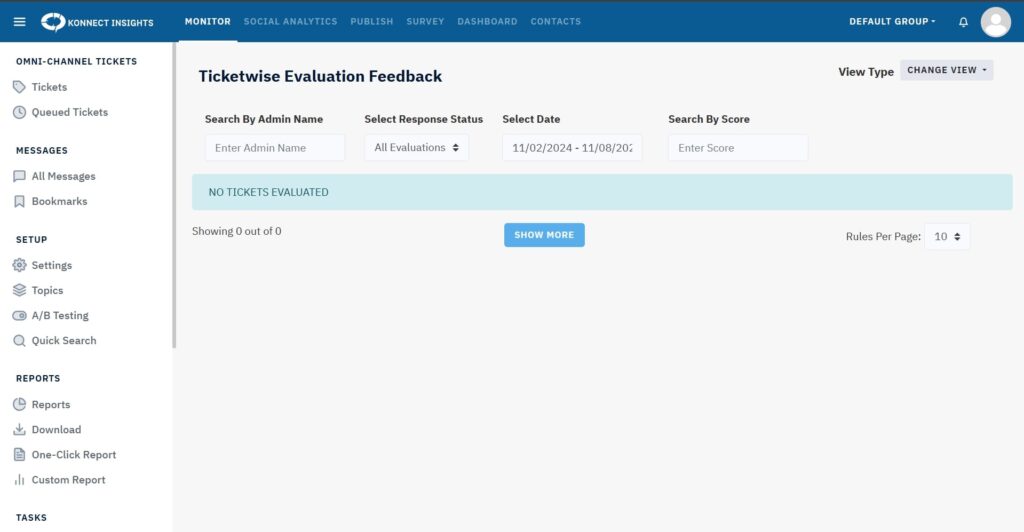Open the Rules Per Page dropdown
Viewport: 1024px width, 532px height.
tap(946, 237)
